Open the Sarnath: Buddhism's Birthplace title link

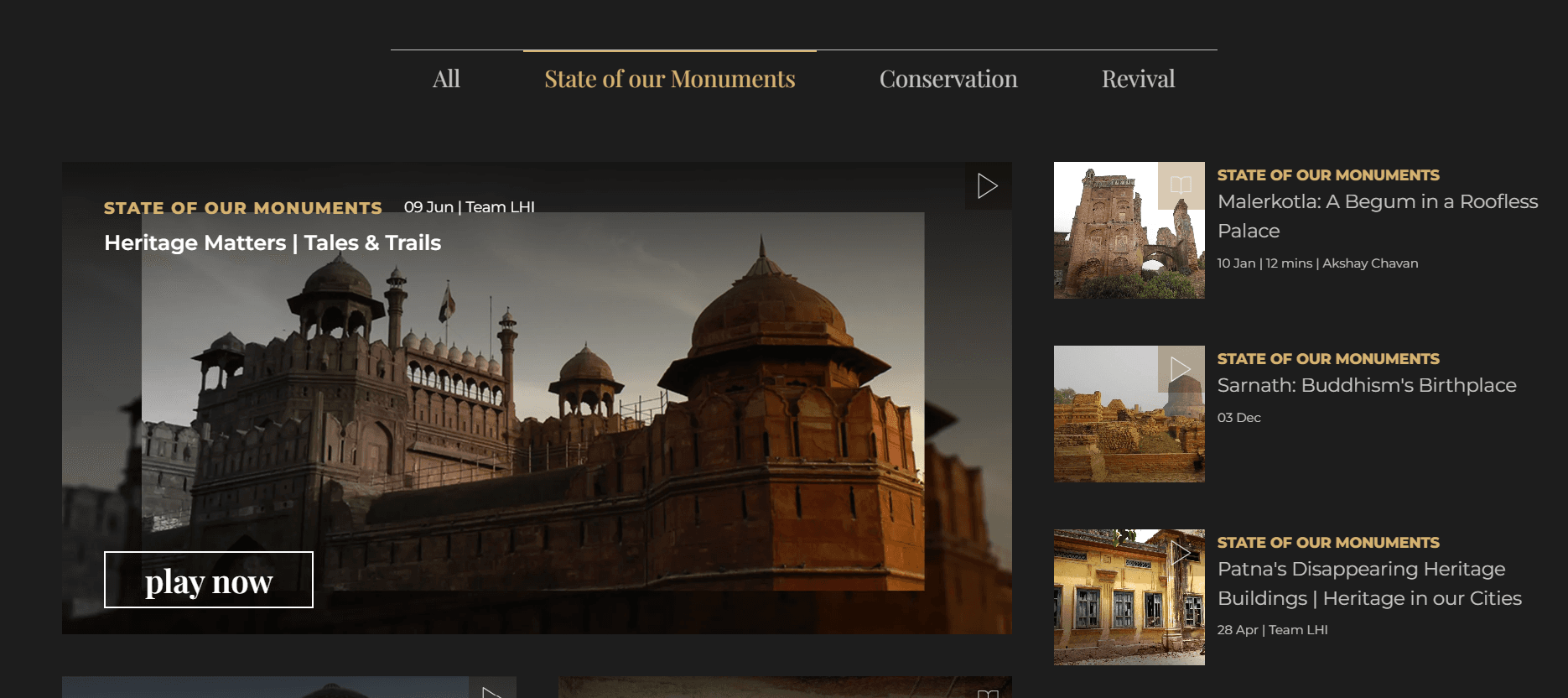click(x=1366, y=385)
